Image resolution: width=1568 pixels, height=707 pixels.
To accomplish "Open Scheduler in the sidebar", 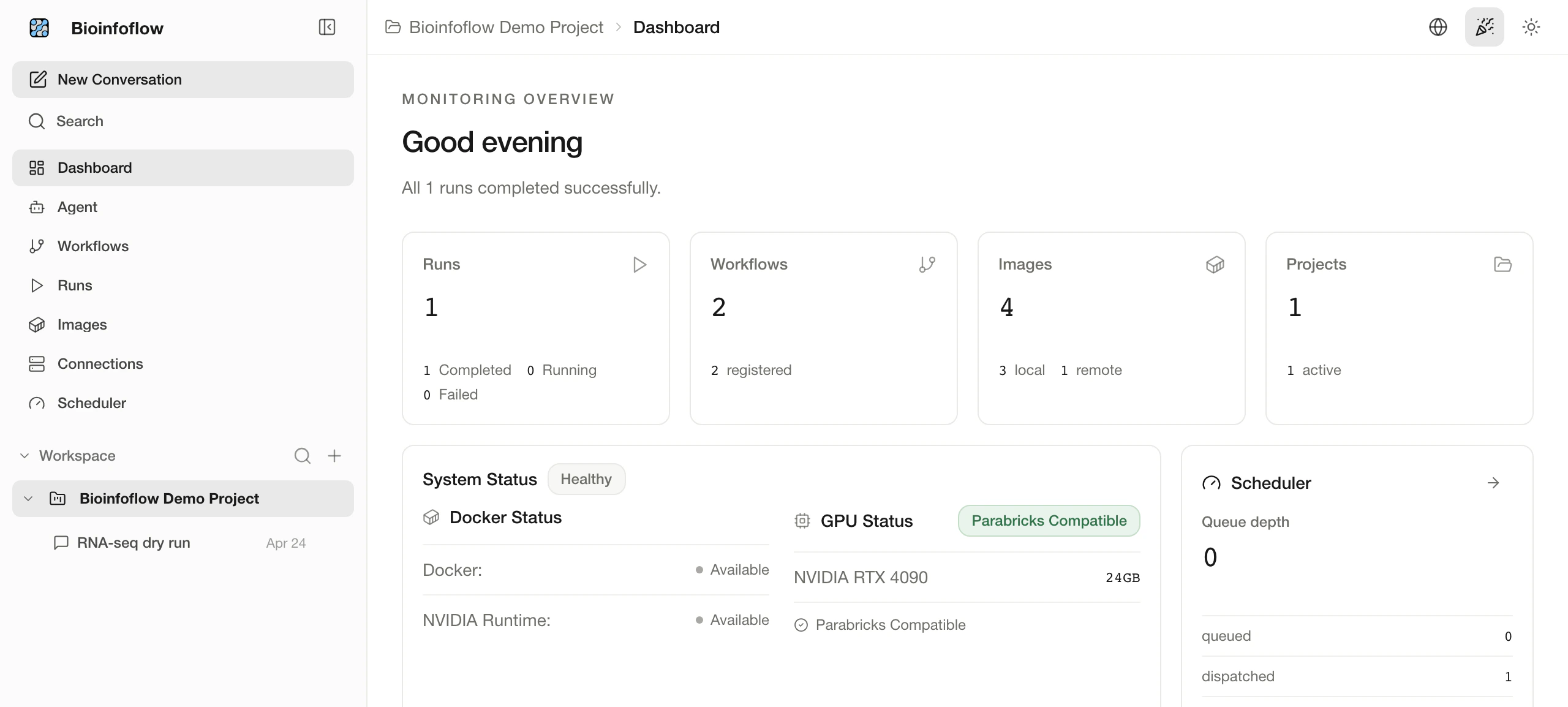I will pos(183,403).
